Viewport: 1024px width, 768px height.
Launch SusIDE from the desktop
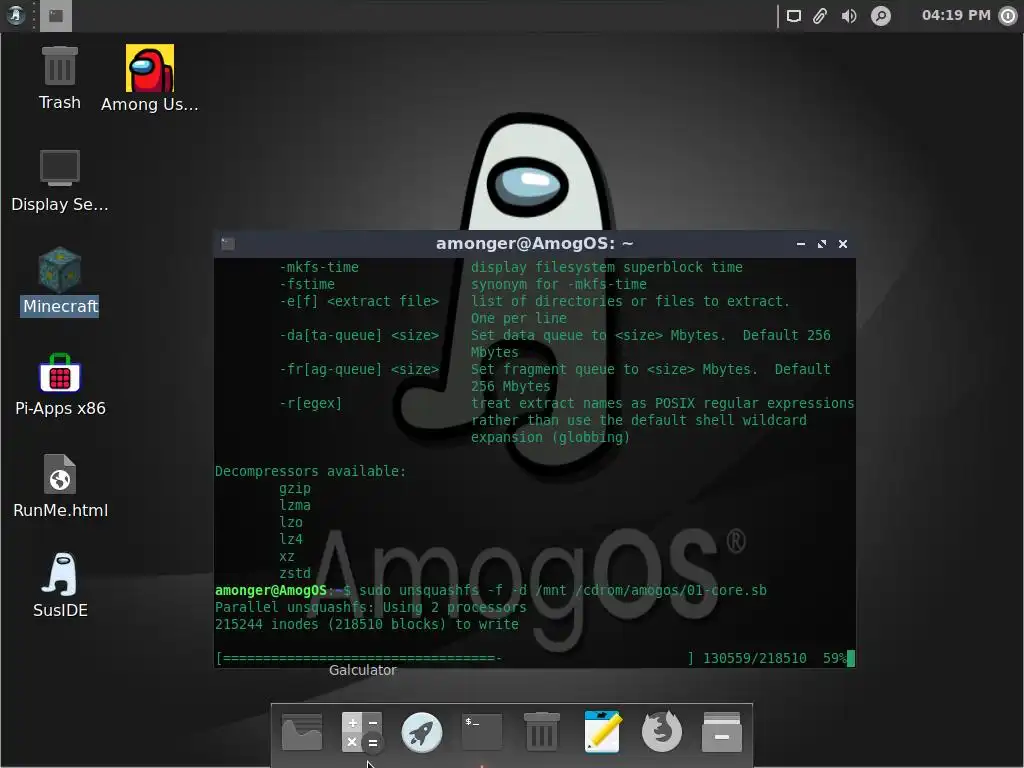point(59,586)
